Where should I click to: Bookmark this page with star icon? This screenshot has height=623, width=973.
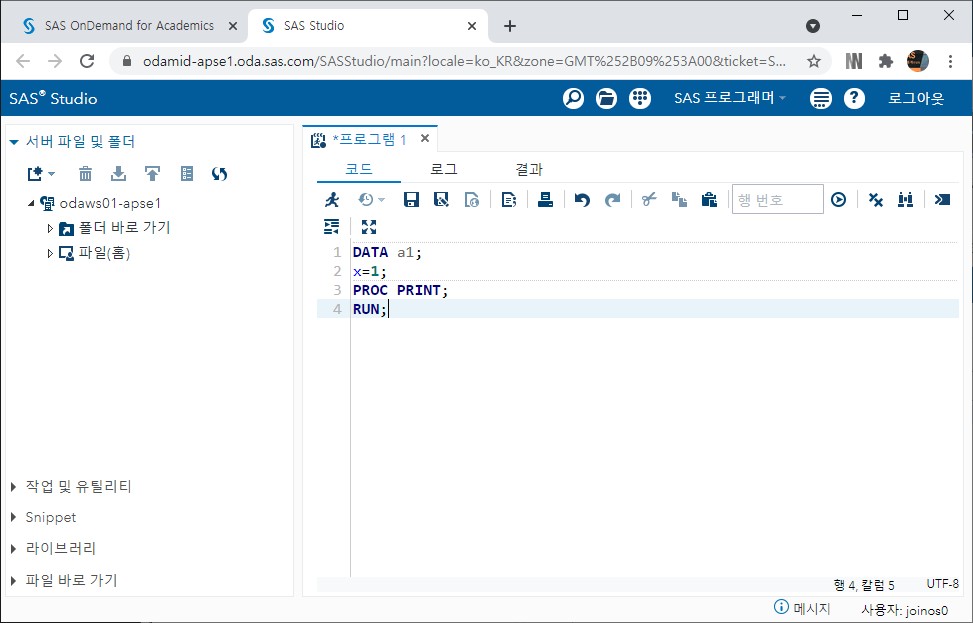814,61
